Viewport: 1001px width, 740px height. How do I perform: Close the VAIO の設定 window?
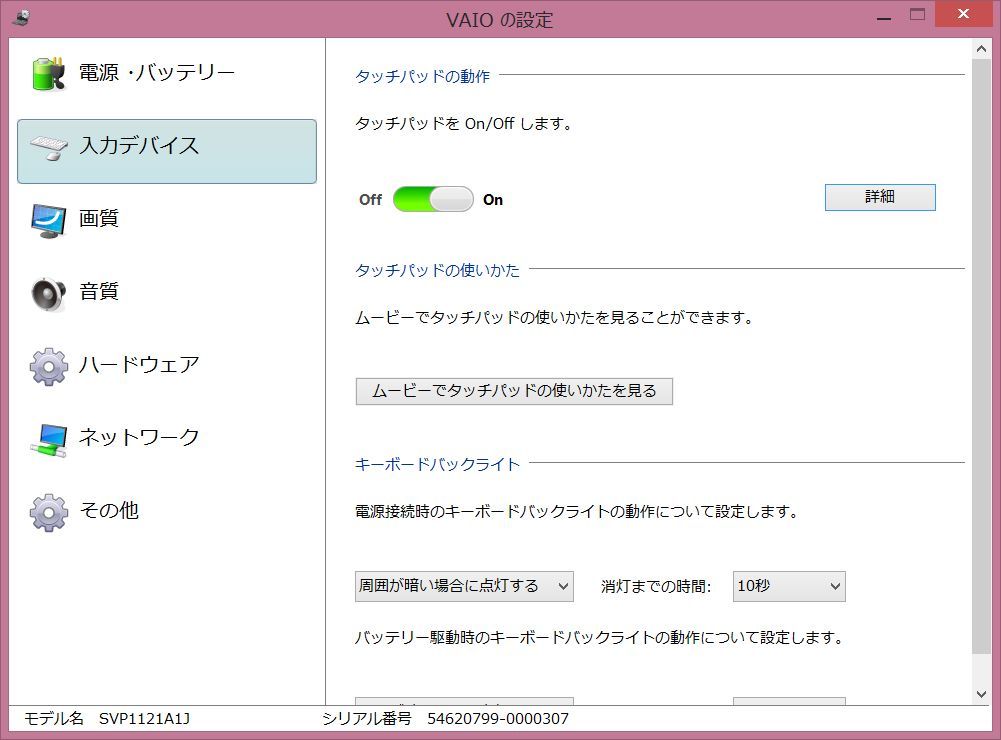click(963, 14)
